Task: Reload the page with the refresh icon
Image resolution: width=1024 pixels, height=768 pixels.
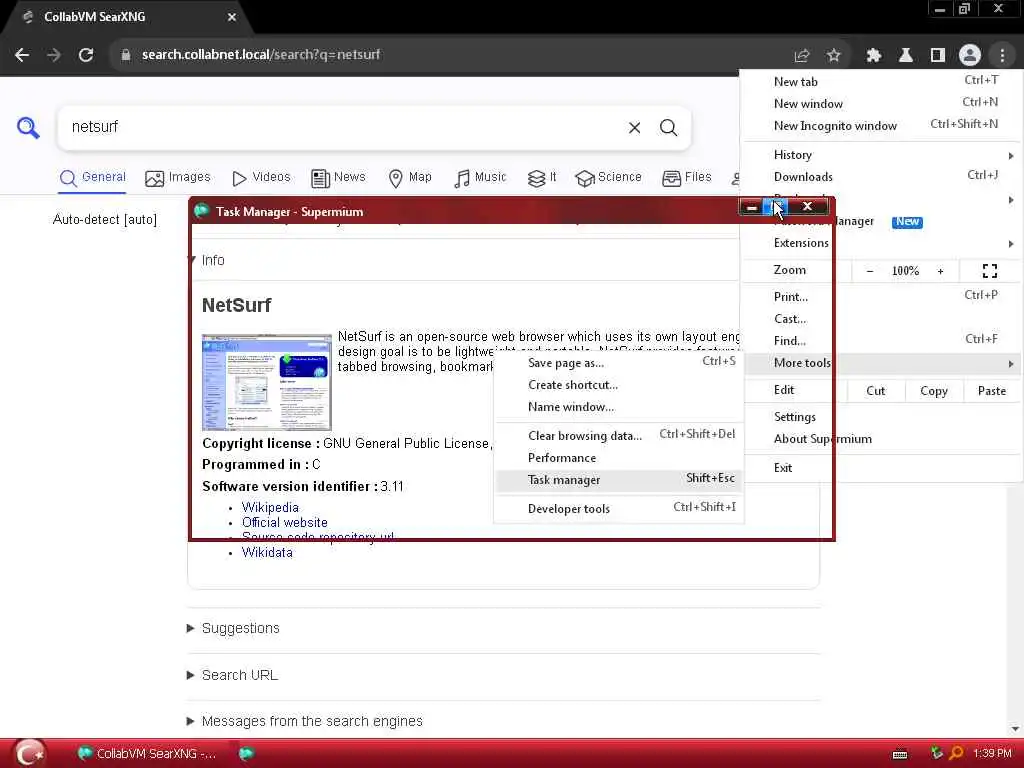Action: coord(86,55)
